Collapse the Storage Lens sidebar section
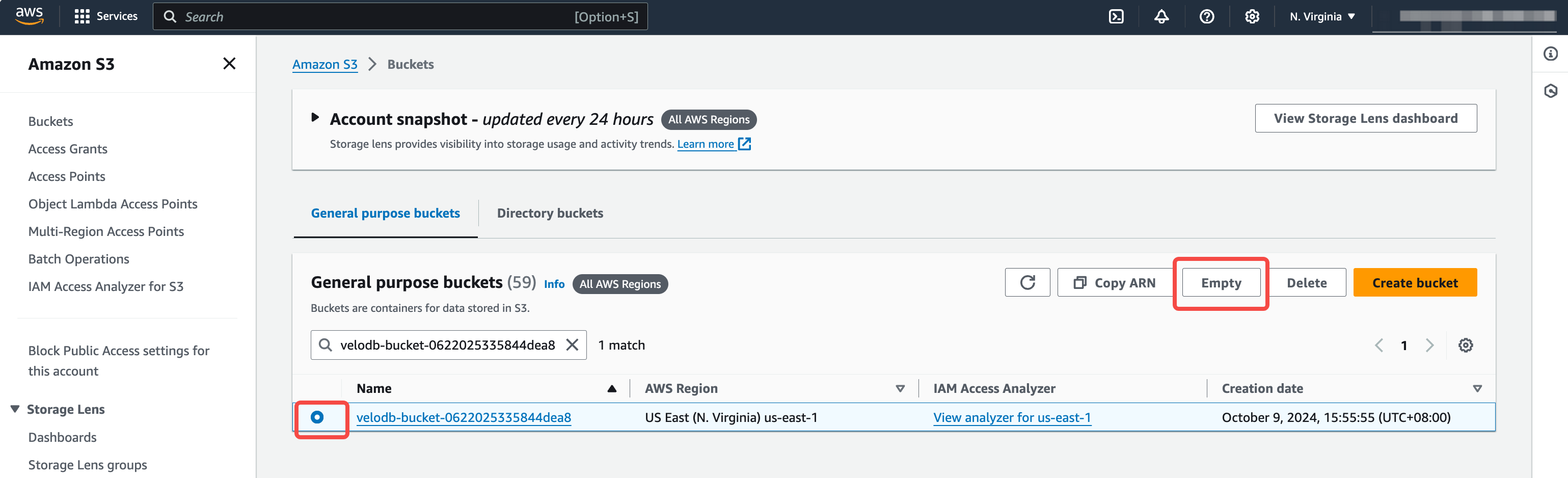The width and height of the screenshot is (1568, 478). pyautogui.click(x=15, y=409)
